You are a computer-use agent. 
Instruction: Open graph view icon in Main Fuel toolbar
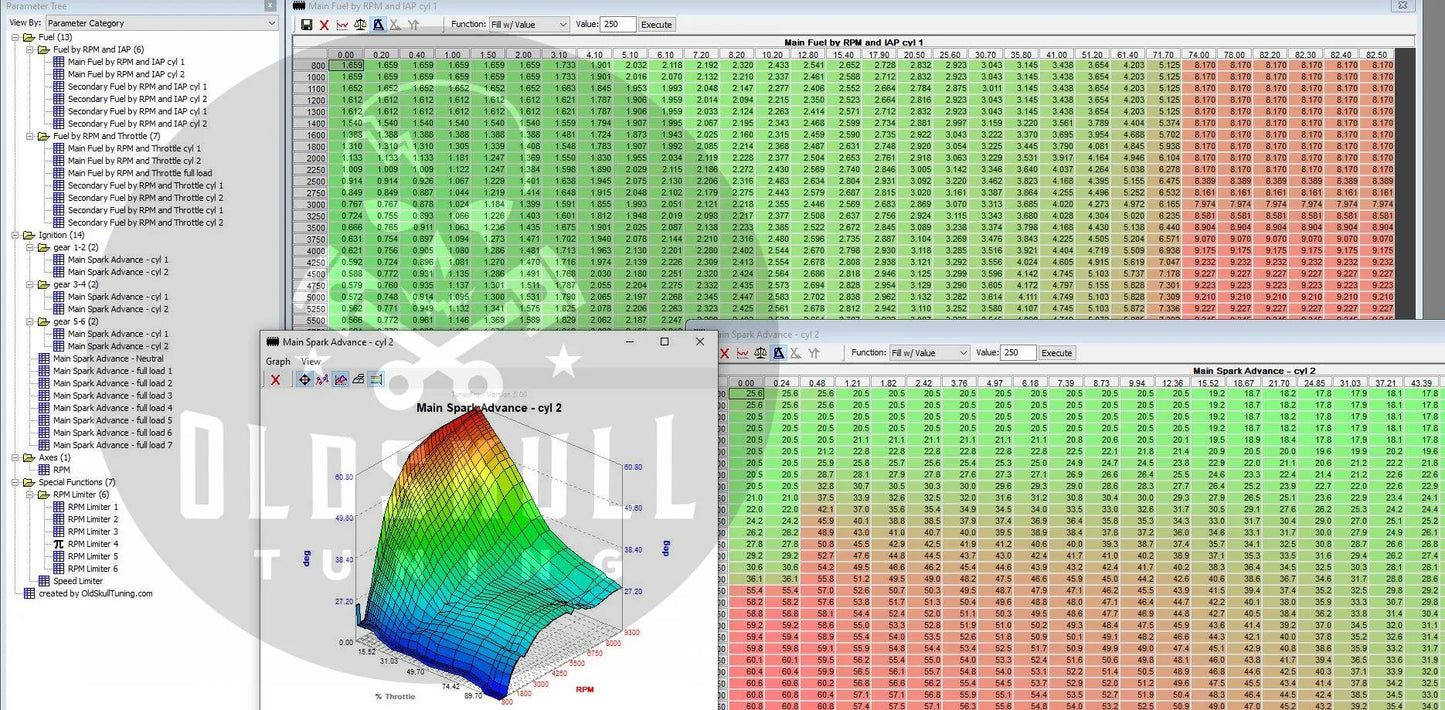[342, 24]
